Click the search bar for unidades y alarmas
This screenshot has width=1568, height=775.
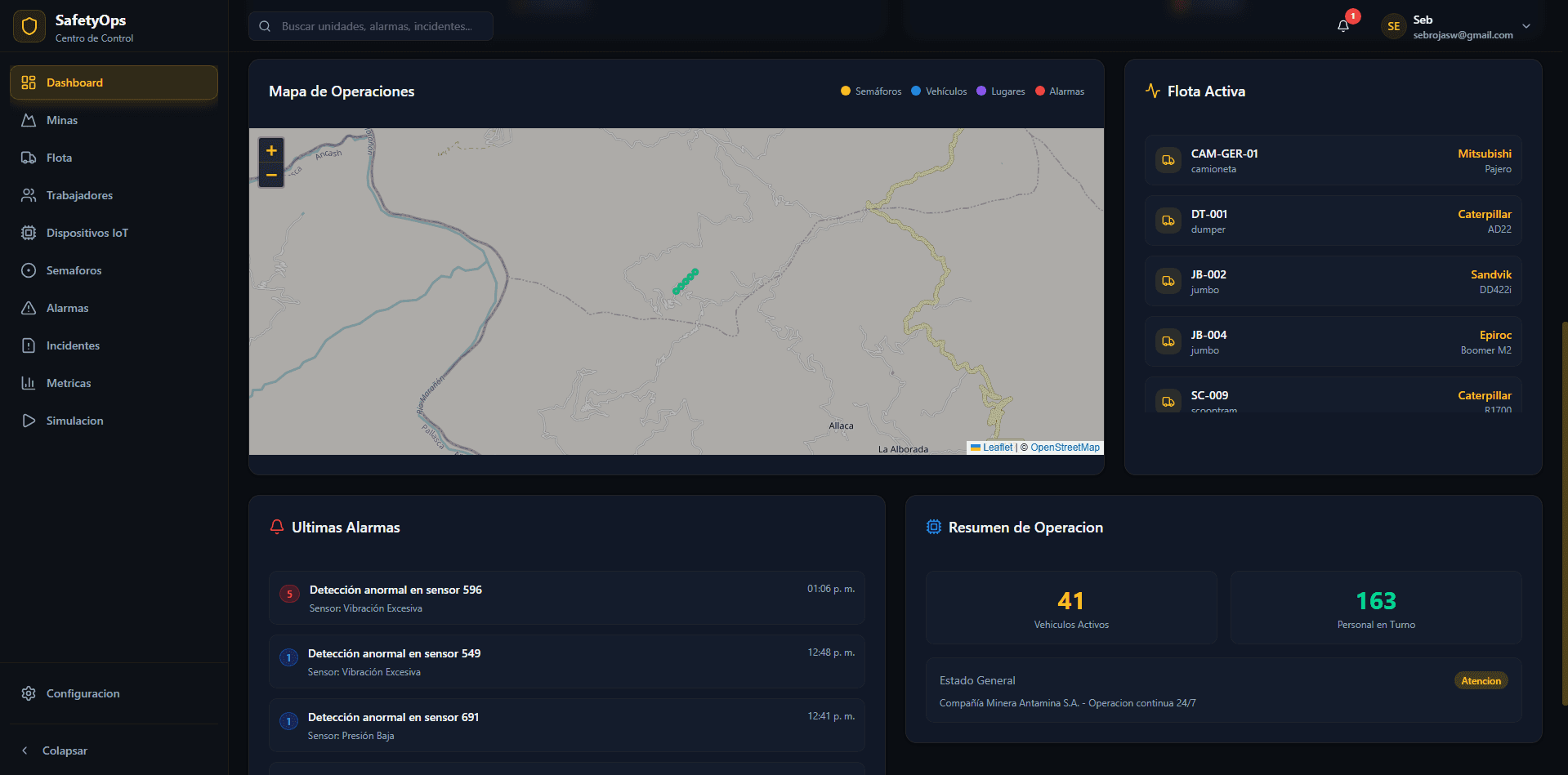[x=370, y=25]
